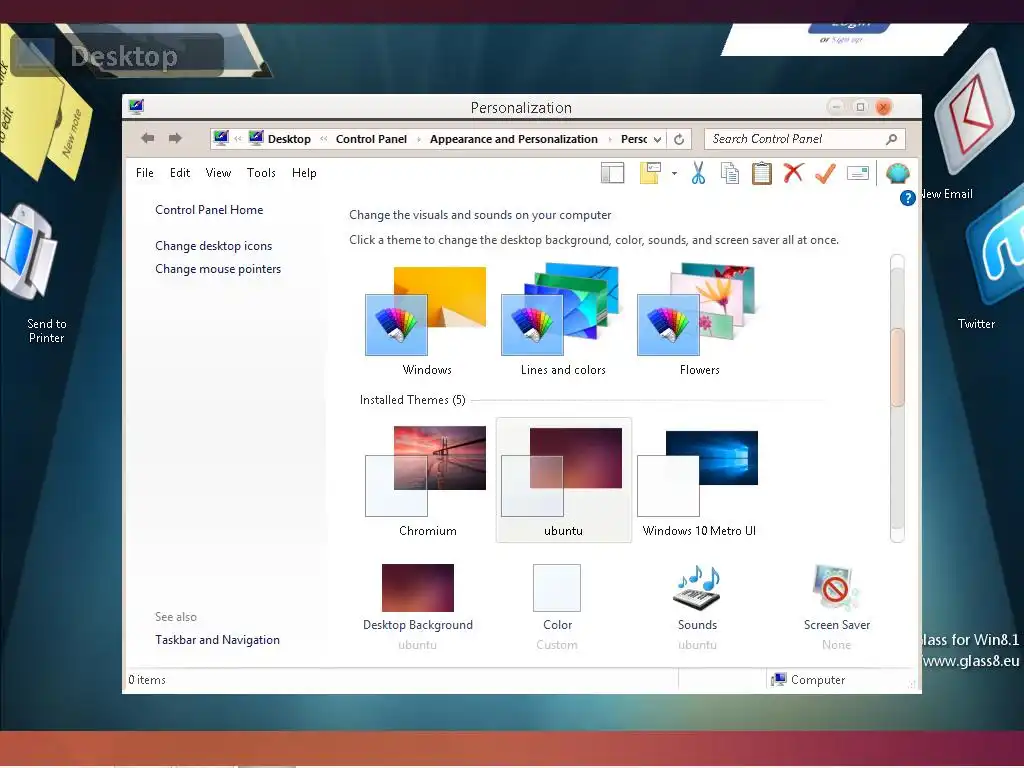Expand breadcrumb chevron after Control Panel
The width and height of the screenshot is (1024, 768).
tap(419, 139)
